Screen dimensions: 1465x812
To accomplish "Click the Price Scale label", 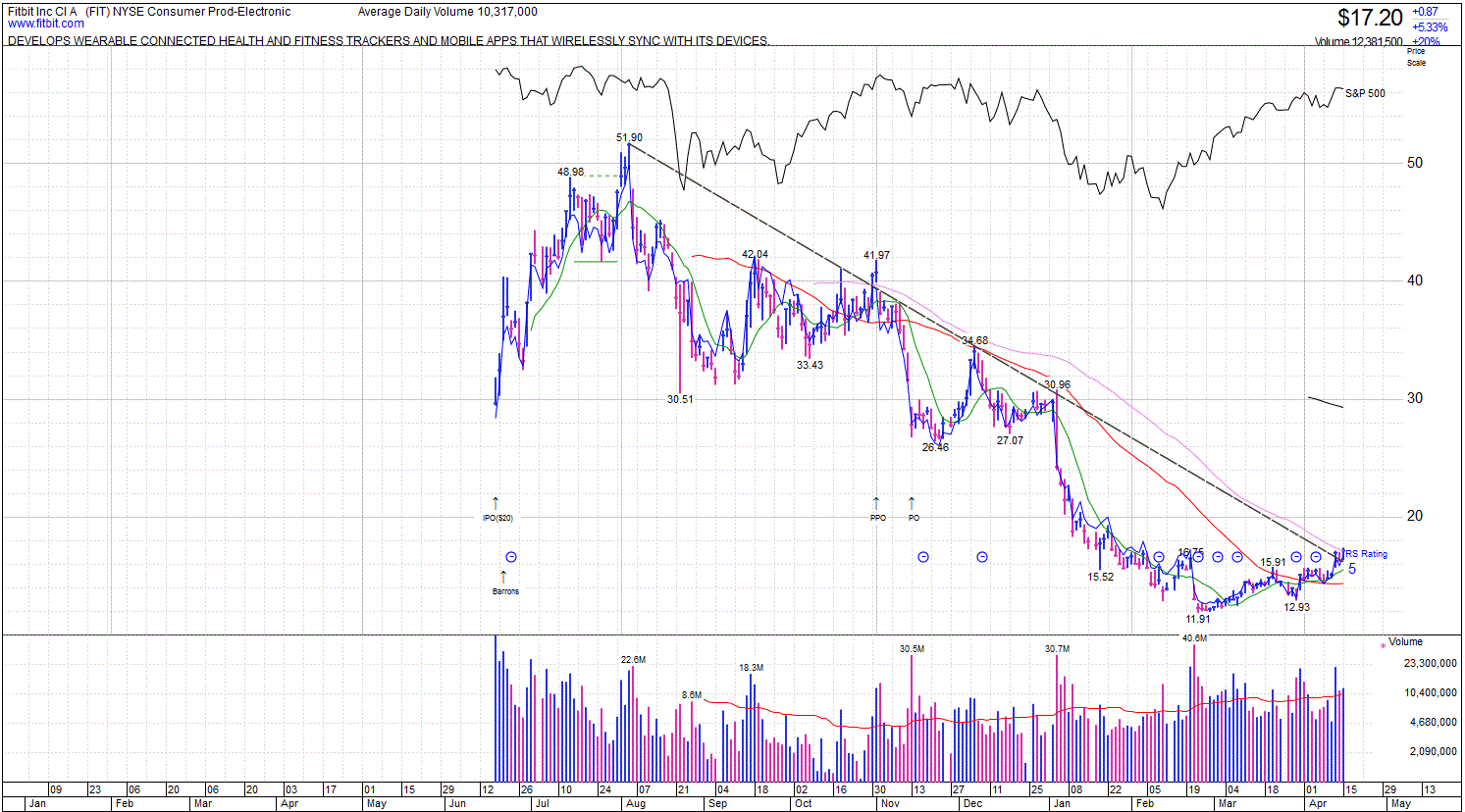I will [x=1416, y=57].
